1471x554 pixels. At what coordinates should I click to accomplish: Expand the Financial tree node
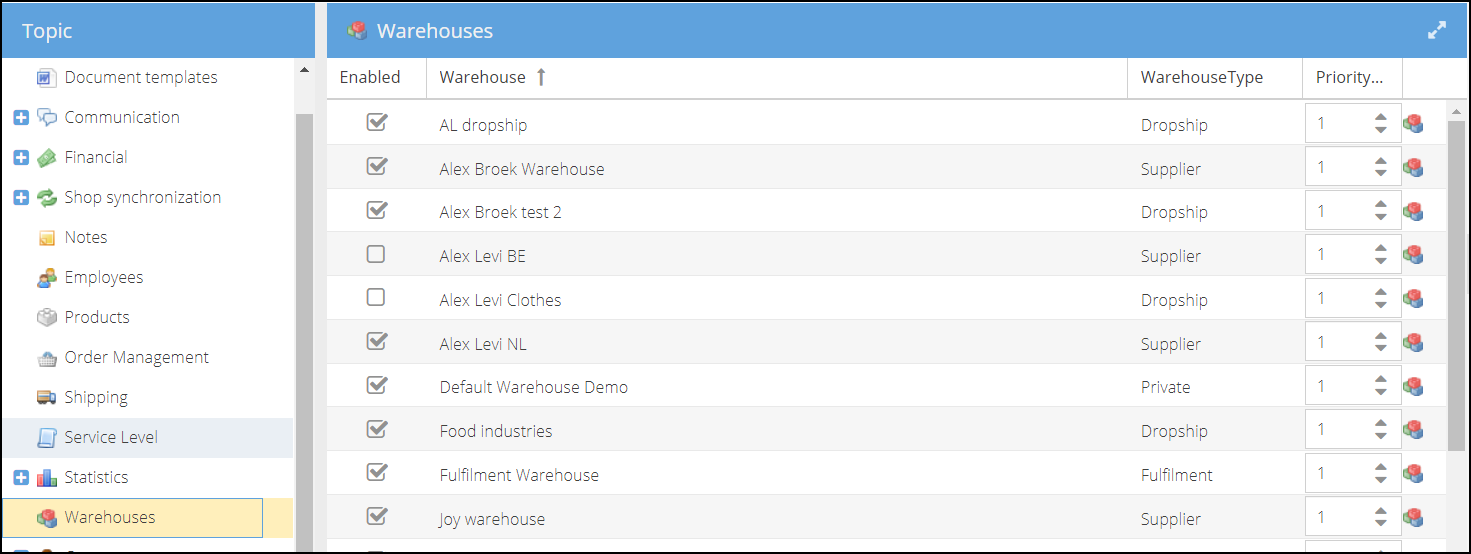[x=21, y=158]
